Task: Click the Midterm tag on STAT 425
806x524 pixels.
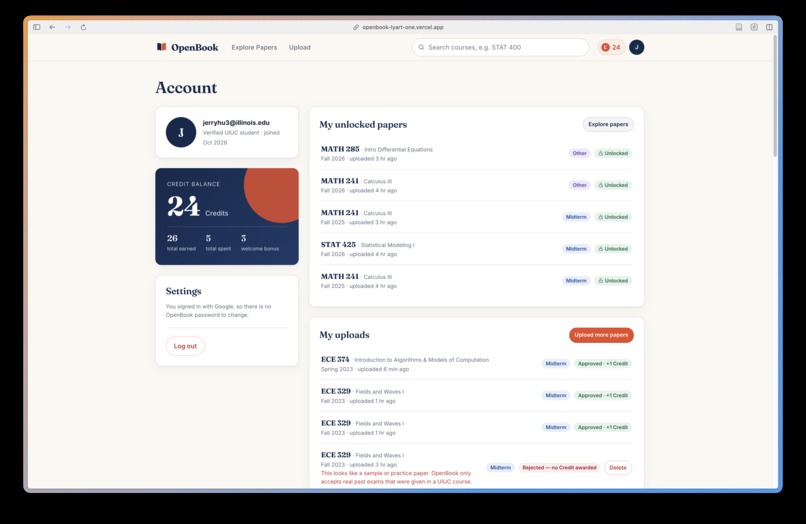Action: (x=576, y=249)
